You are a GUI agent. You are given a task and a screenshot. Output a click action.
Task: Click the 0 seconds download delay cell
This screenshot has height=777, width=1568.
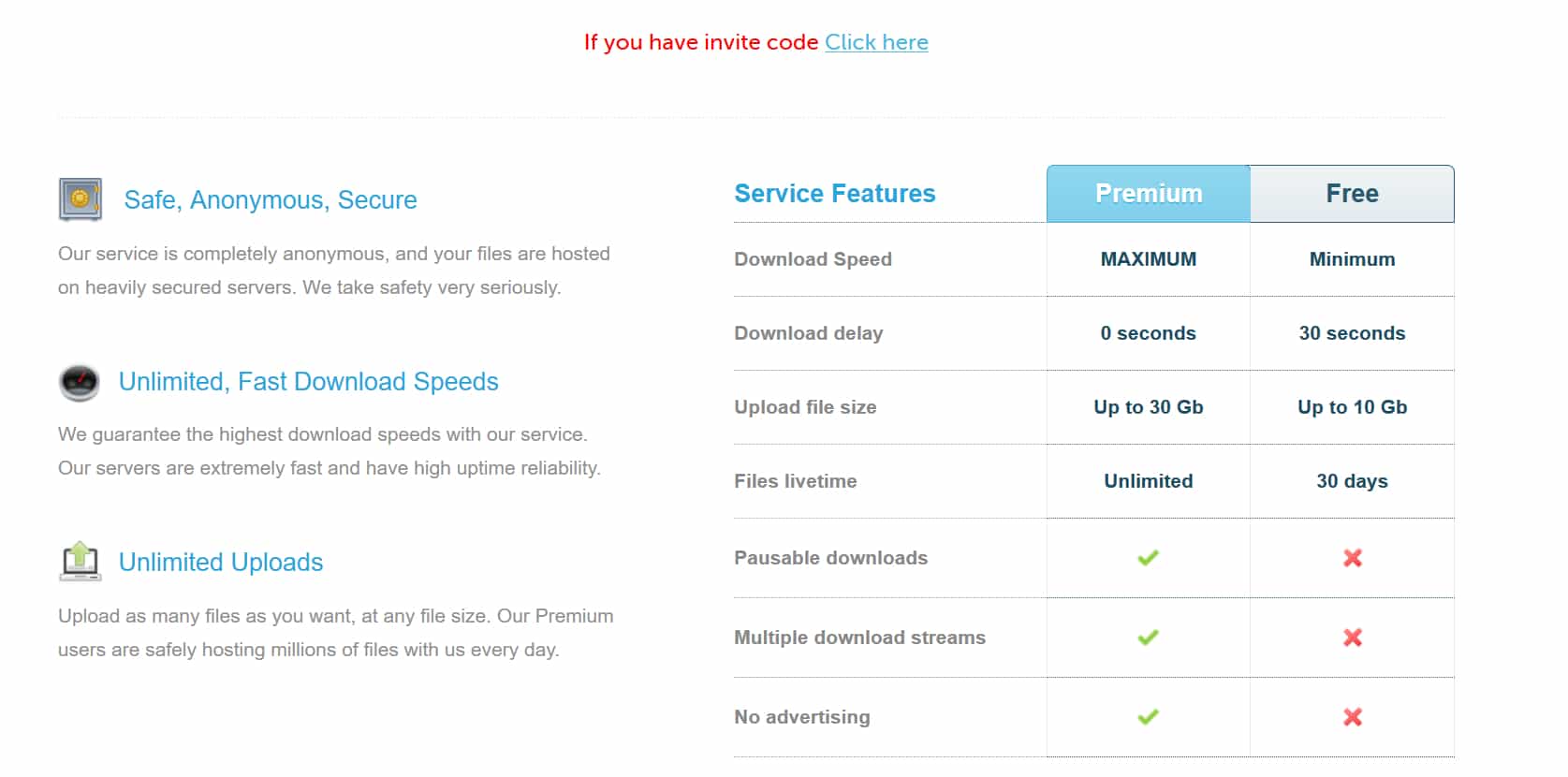(x=1149, y=333)
